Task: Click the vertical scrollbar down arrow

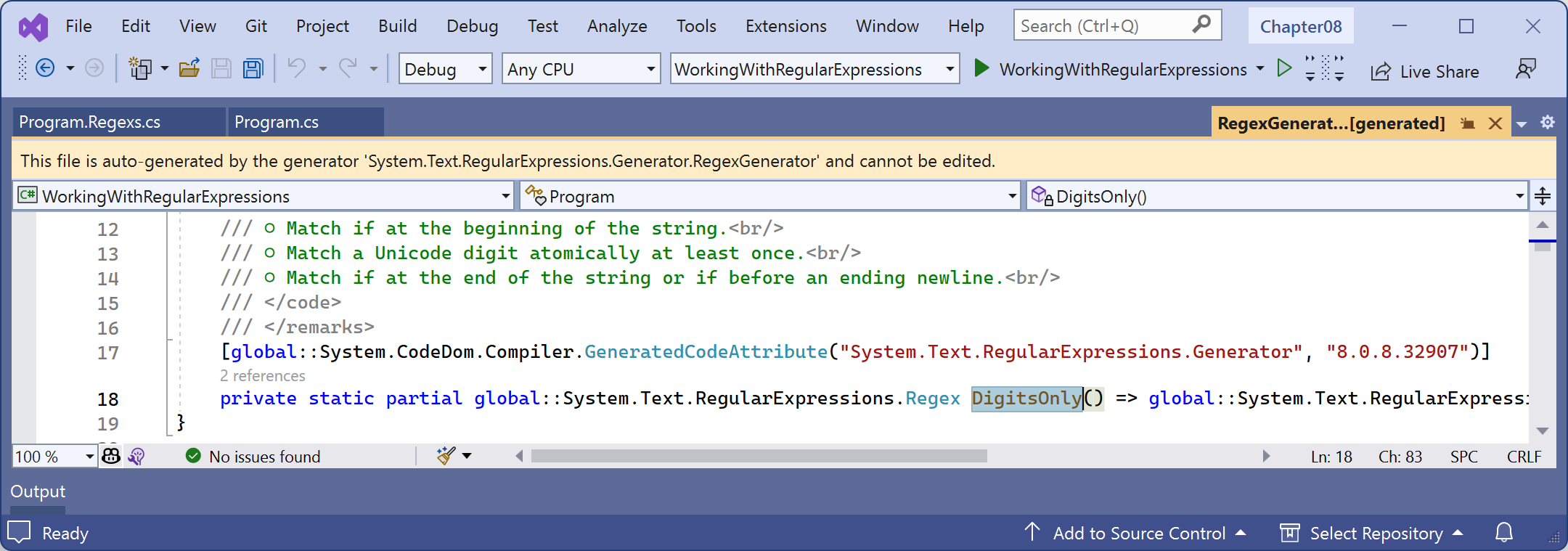Action: click(x=1543, y=430)
